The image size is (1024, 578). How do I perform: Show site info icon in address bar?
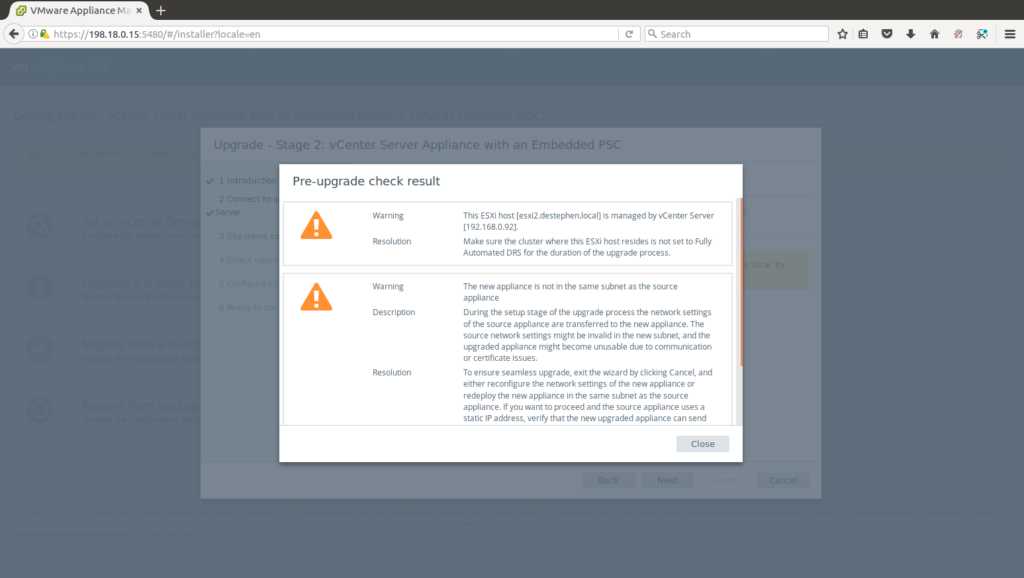[33, 34]
